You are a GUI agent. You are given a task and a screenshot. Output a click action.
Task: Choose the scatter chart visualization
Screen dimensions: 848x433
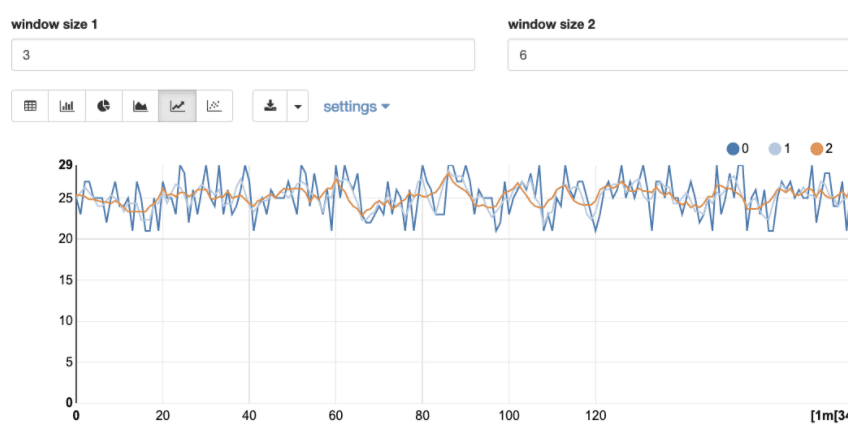point(214,106)
